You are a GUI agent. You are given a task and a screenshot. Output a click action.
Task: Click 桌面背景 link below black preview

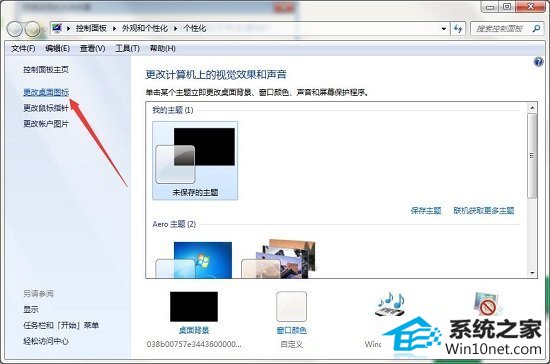pos(194,330)
